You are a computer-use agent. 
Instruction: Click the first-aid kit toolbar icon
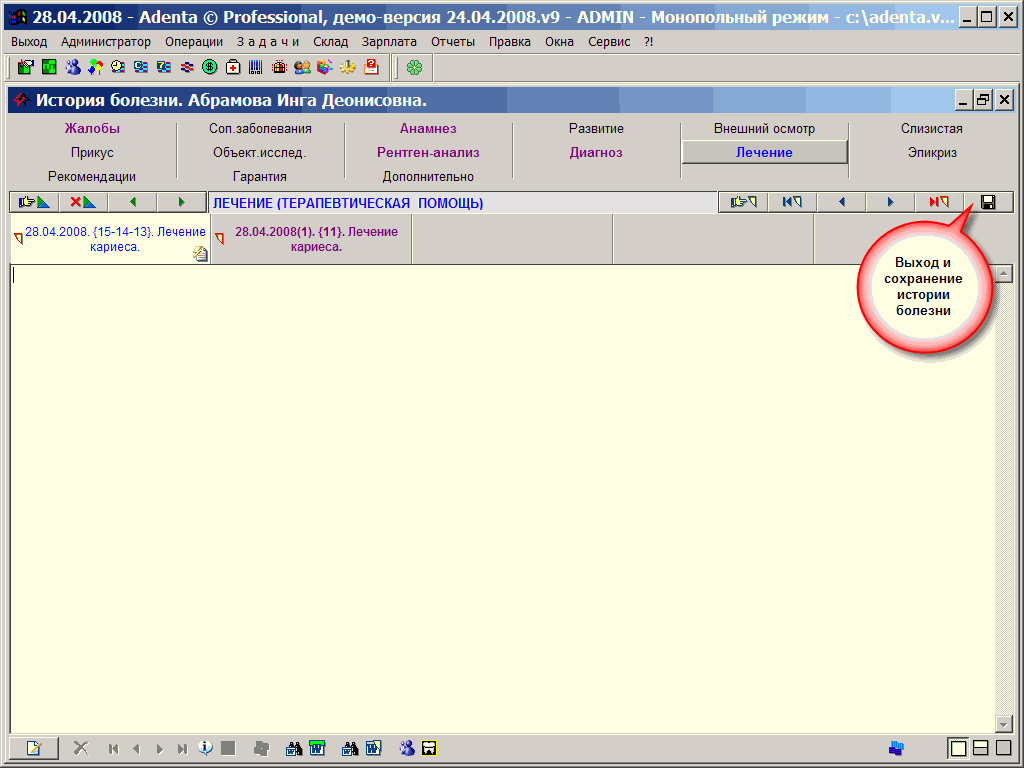tap(233, 67)
